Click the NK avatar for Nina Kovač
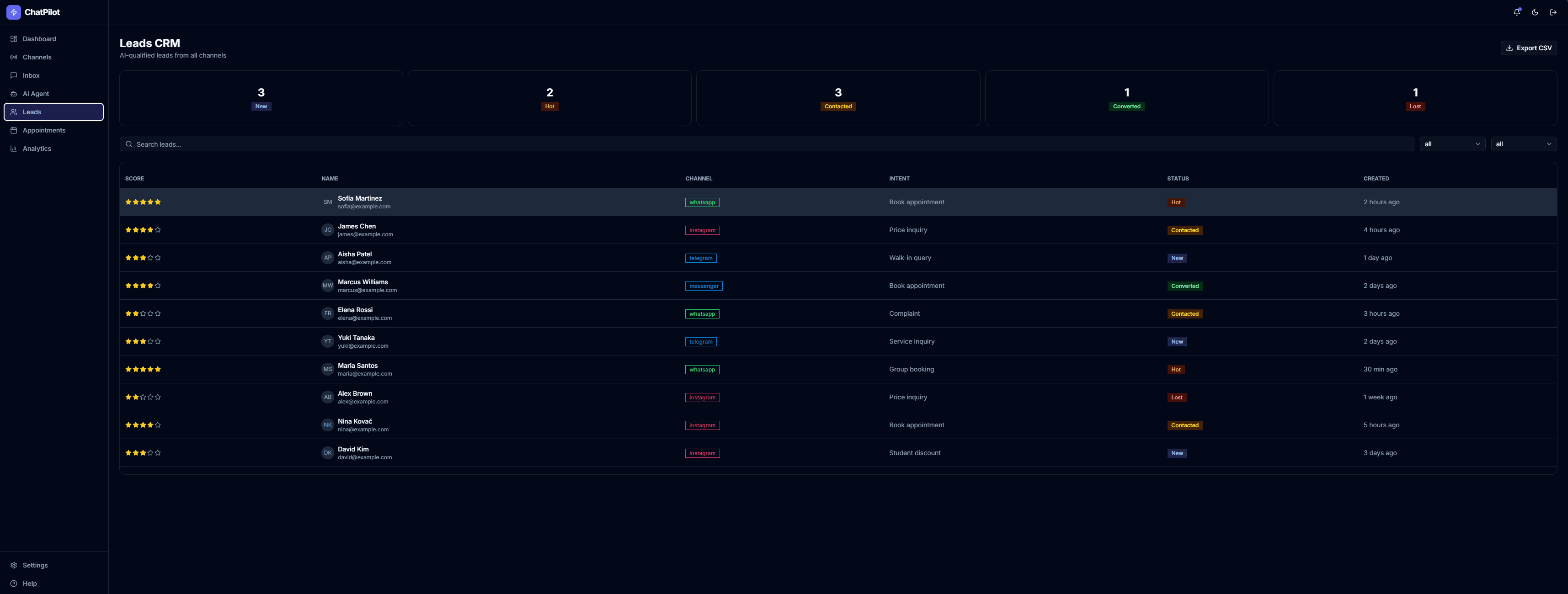This screenshot has width=1568, height=594. [x=327, y=425]
